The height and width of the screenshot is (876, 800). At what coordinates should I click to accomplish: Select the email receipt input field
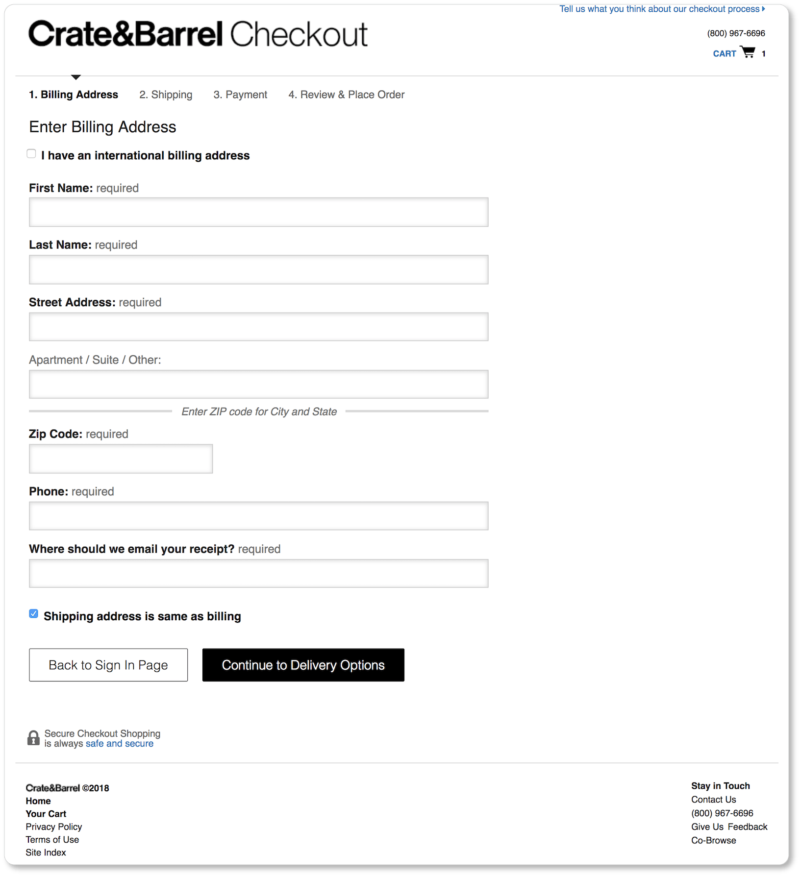coord(258,573)
